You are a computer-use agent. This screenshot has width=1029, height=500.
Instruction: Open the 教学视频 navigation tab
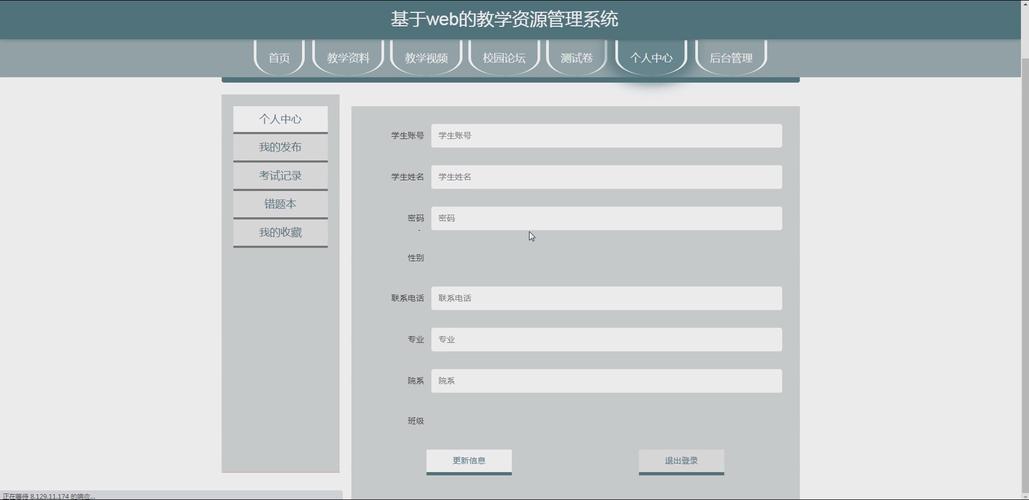point(426,58)
